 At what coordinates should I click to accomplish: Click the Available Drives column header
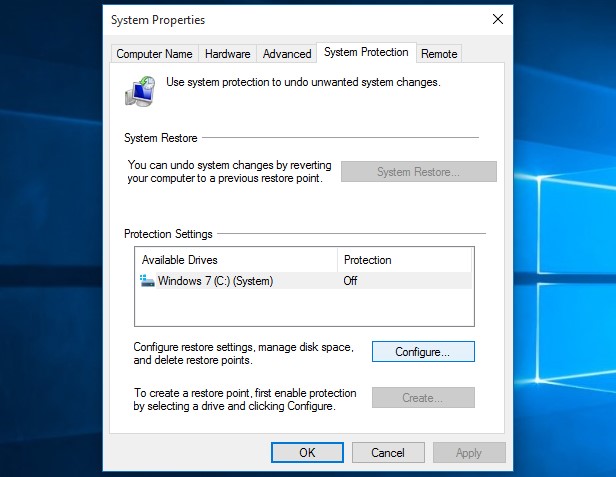236,260
